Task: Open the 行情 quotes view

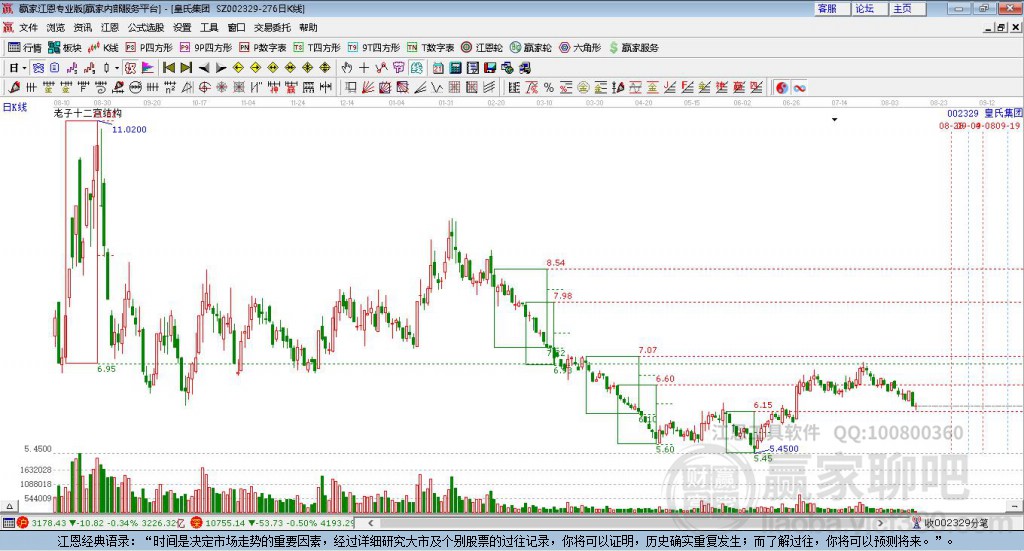Action: pyautogui.click(x=25, y=48)
